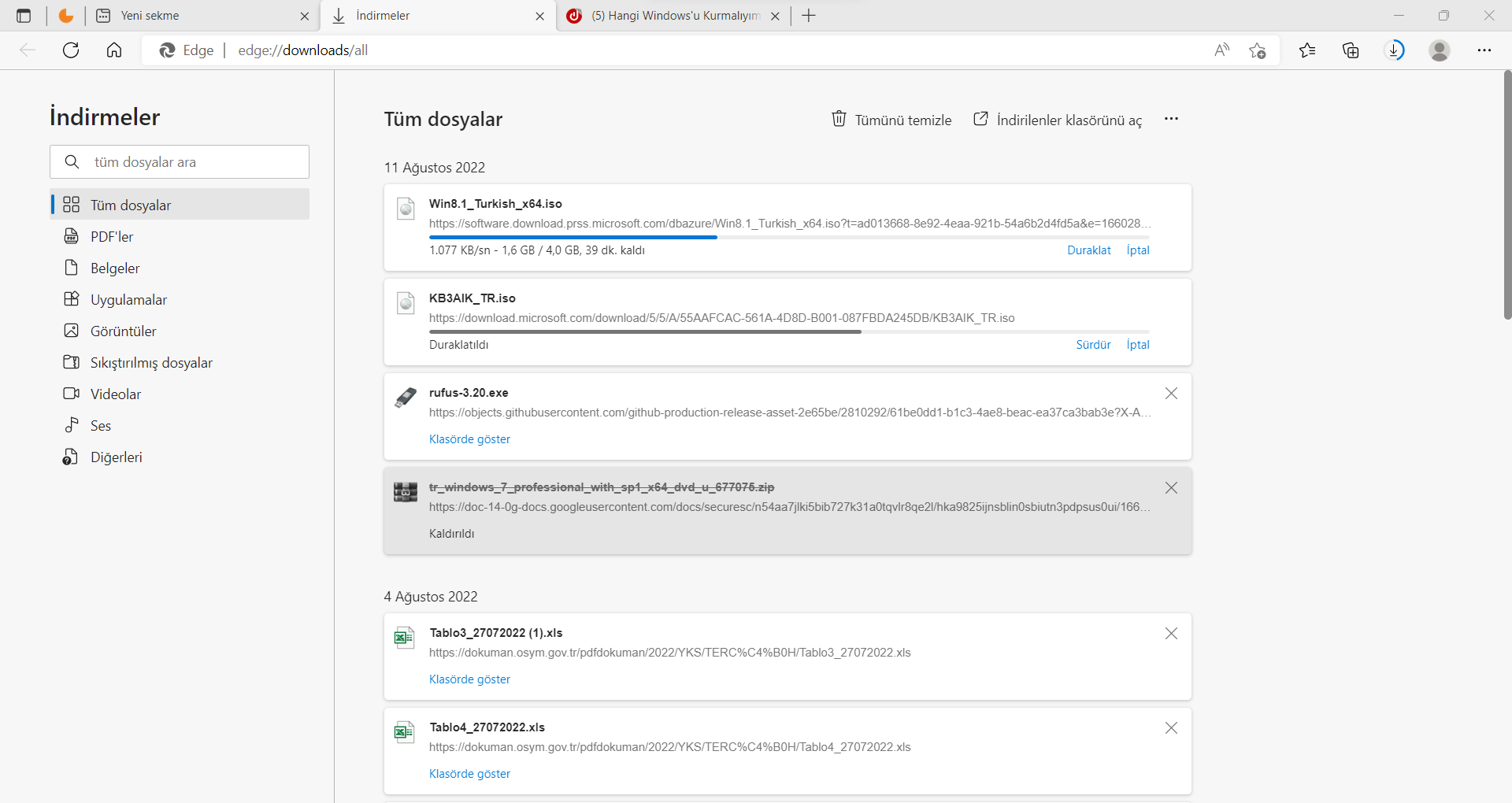Open the Collections icon in toolbar

pos(1351,50)
